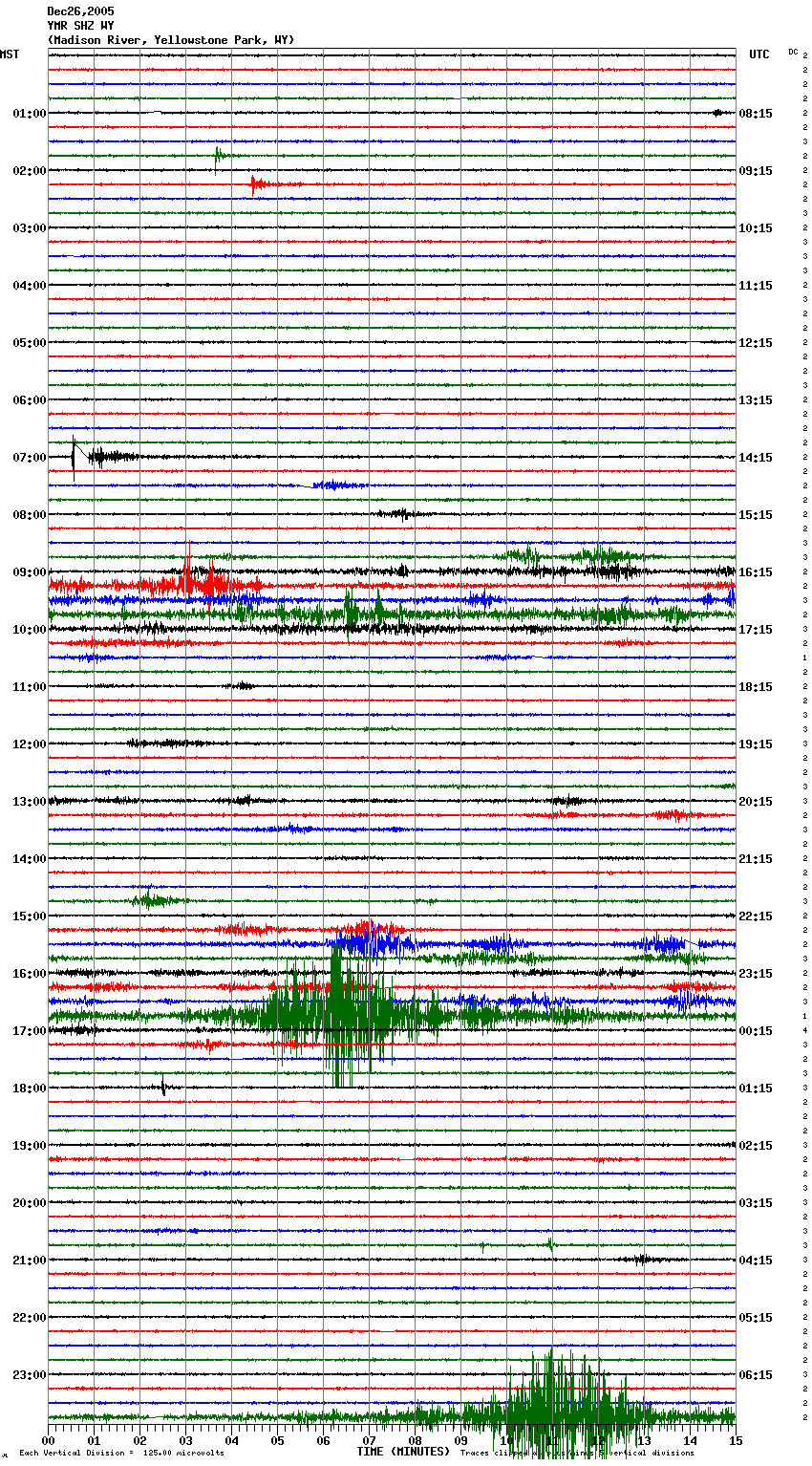Click the 17:15 UTC time label
This screenshot has height=1466, width=812.
pyautogui.click(x=756, y=630)
